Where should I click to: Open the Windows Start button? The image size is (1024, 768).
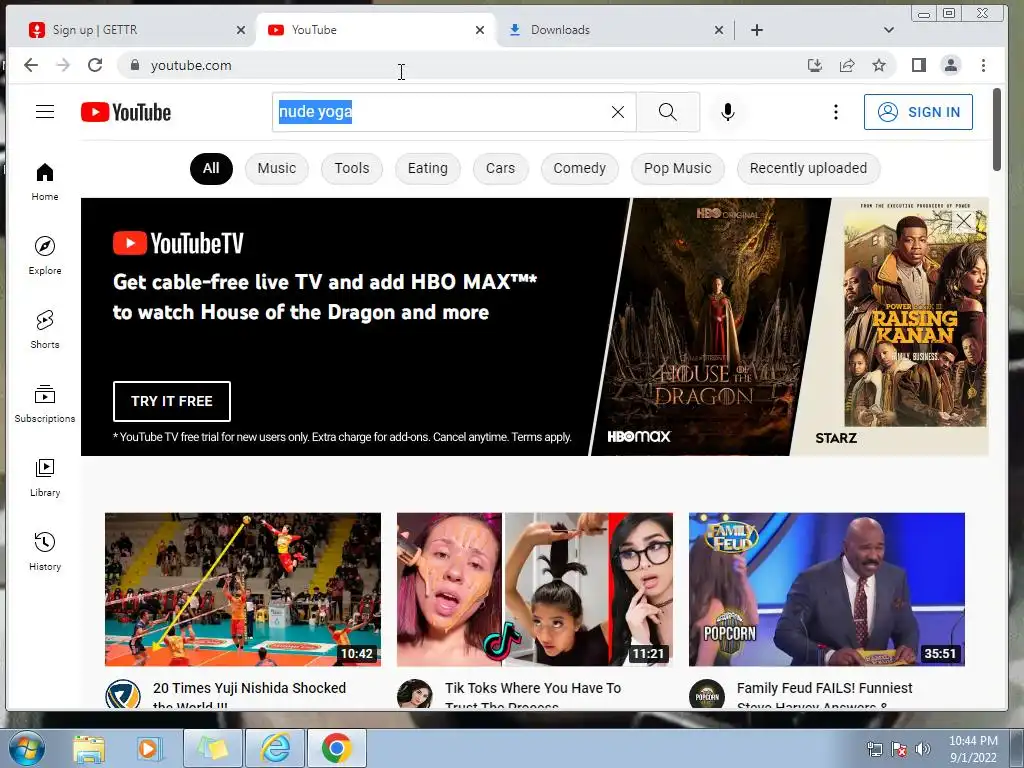26,748
